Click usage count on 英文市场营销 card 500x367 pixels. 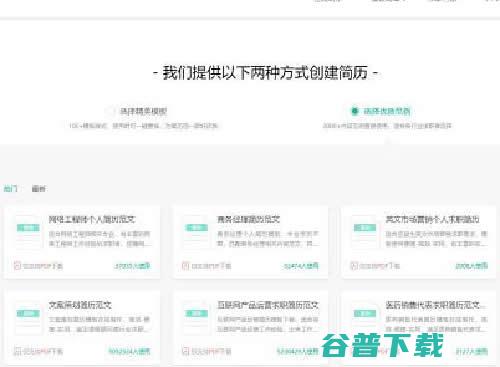(471, 266)
